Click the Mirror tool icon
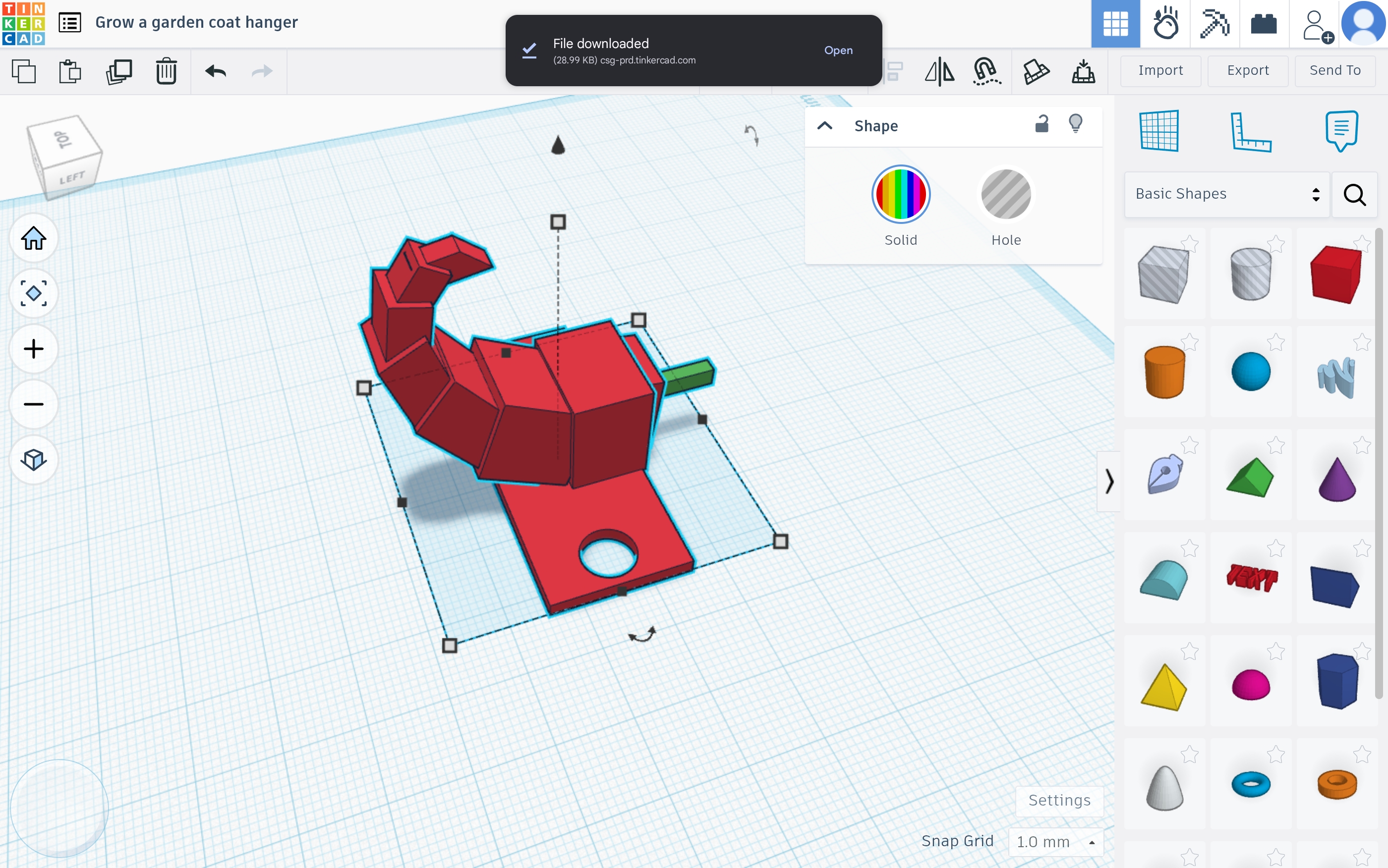 click(939, 72)
